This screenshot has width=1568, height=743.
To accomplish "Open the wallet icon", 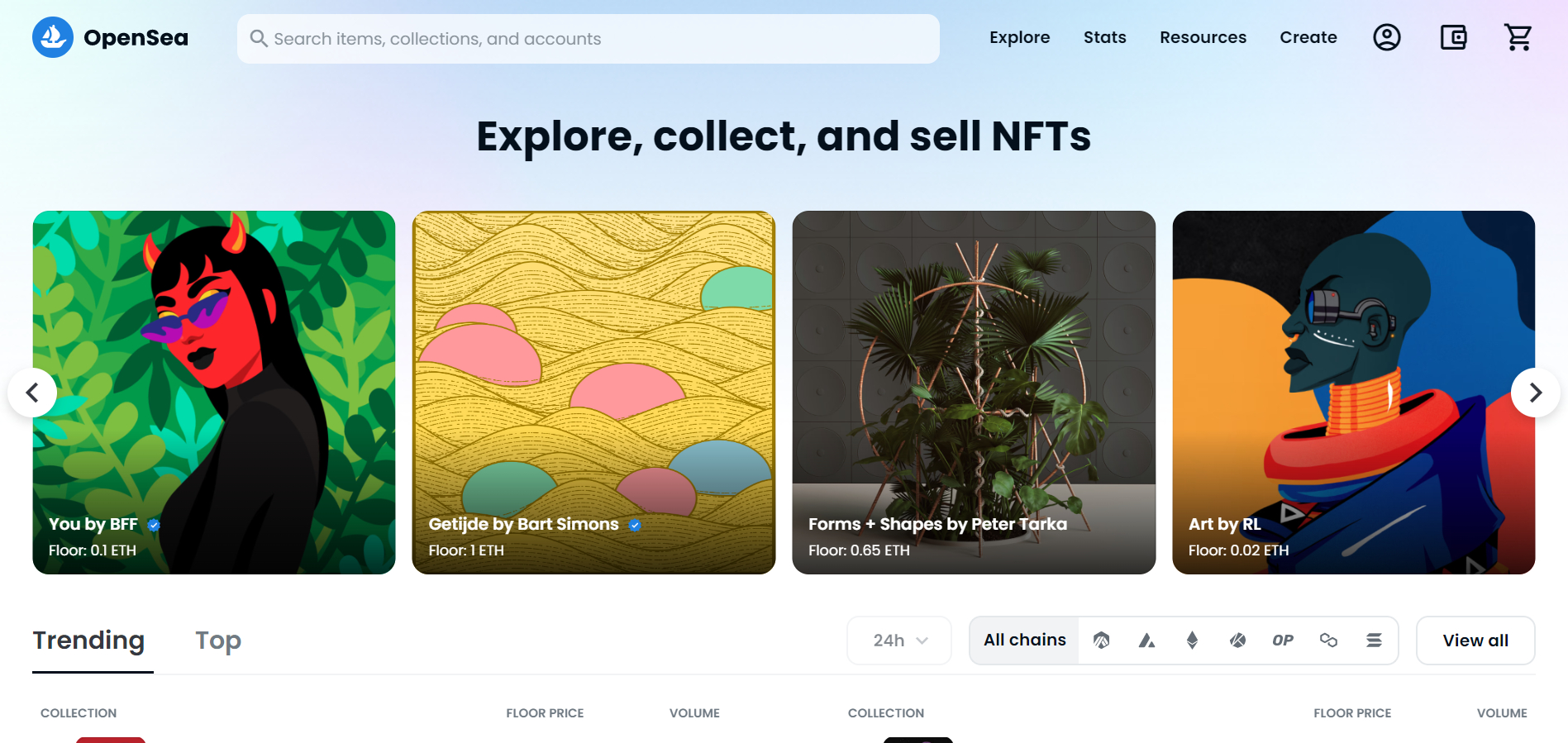I will 1453,37.
